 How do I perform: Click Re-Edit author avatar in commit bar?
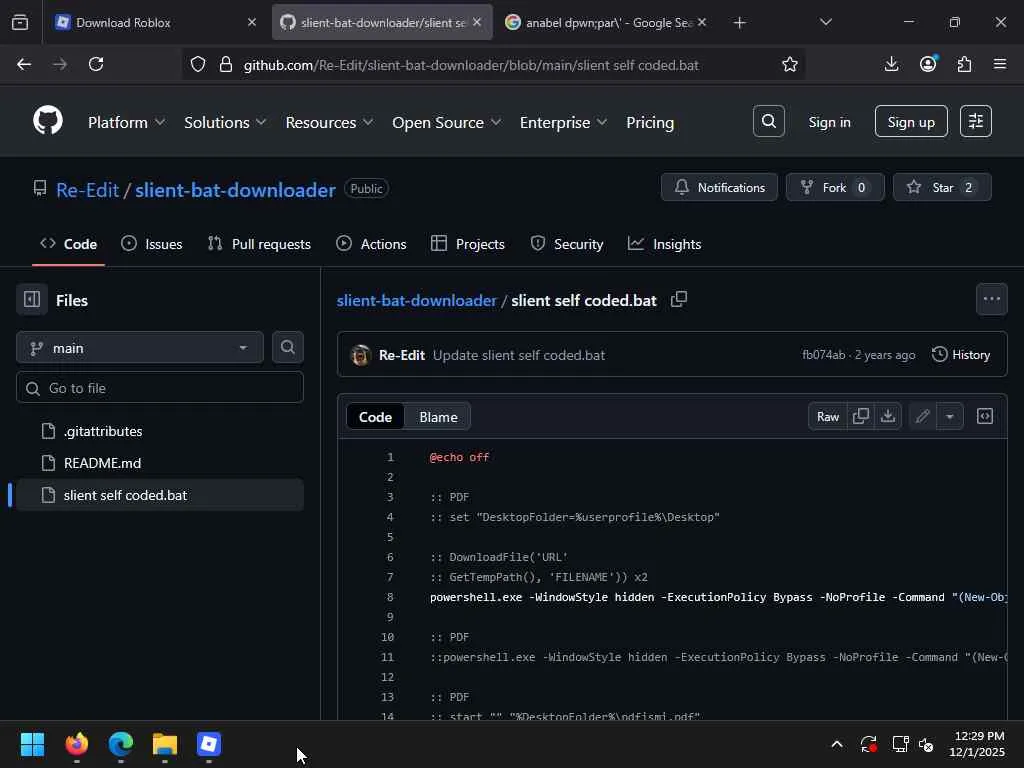(360, 355)
